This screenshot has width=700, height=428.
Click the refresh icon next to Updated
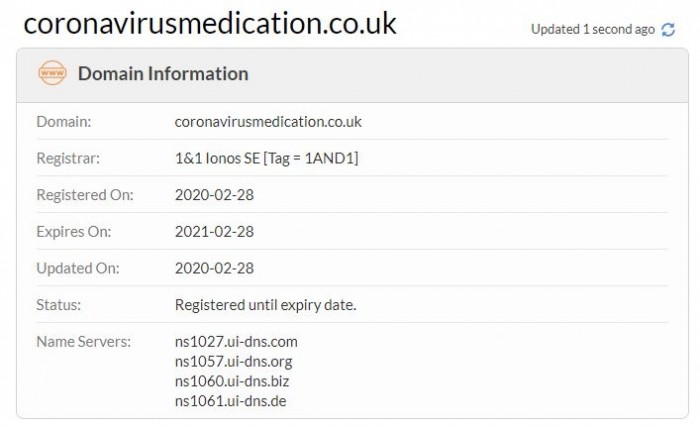[x=669, y=30]
